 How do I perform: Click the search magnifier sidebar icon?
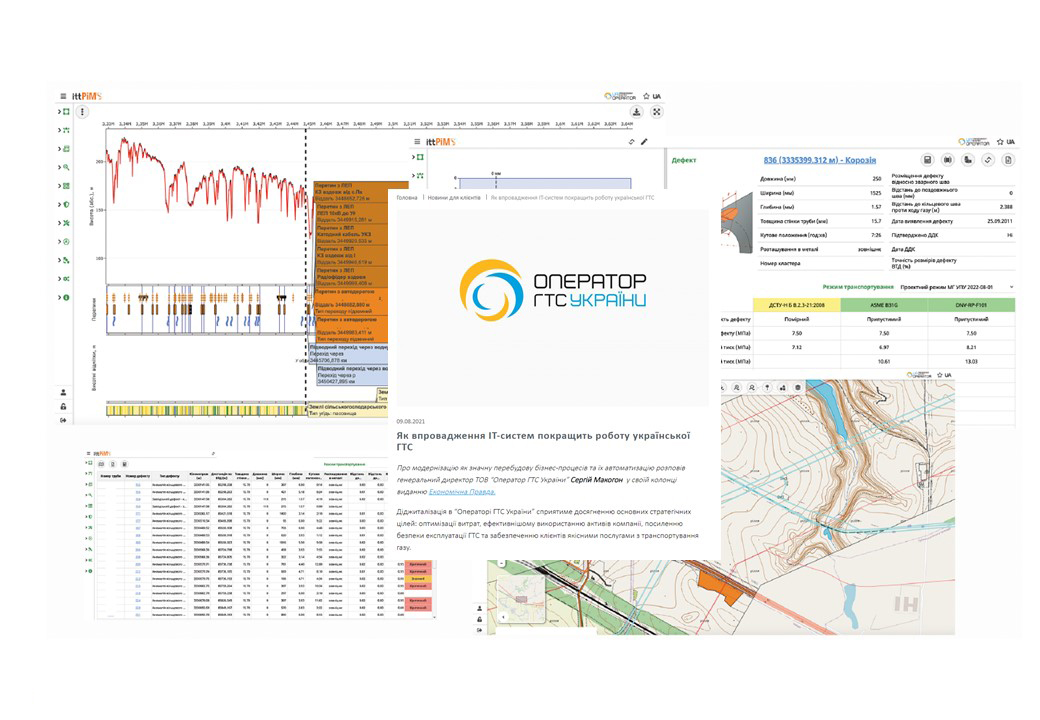(x=65, y=167)
